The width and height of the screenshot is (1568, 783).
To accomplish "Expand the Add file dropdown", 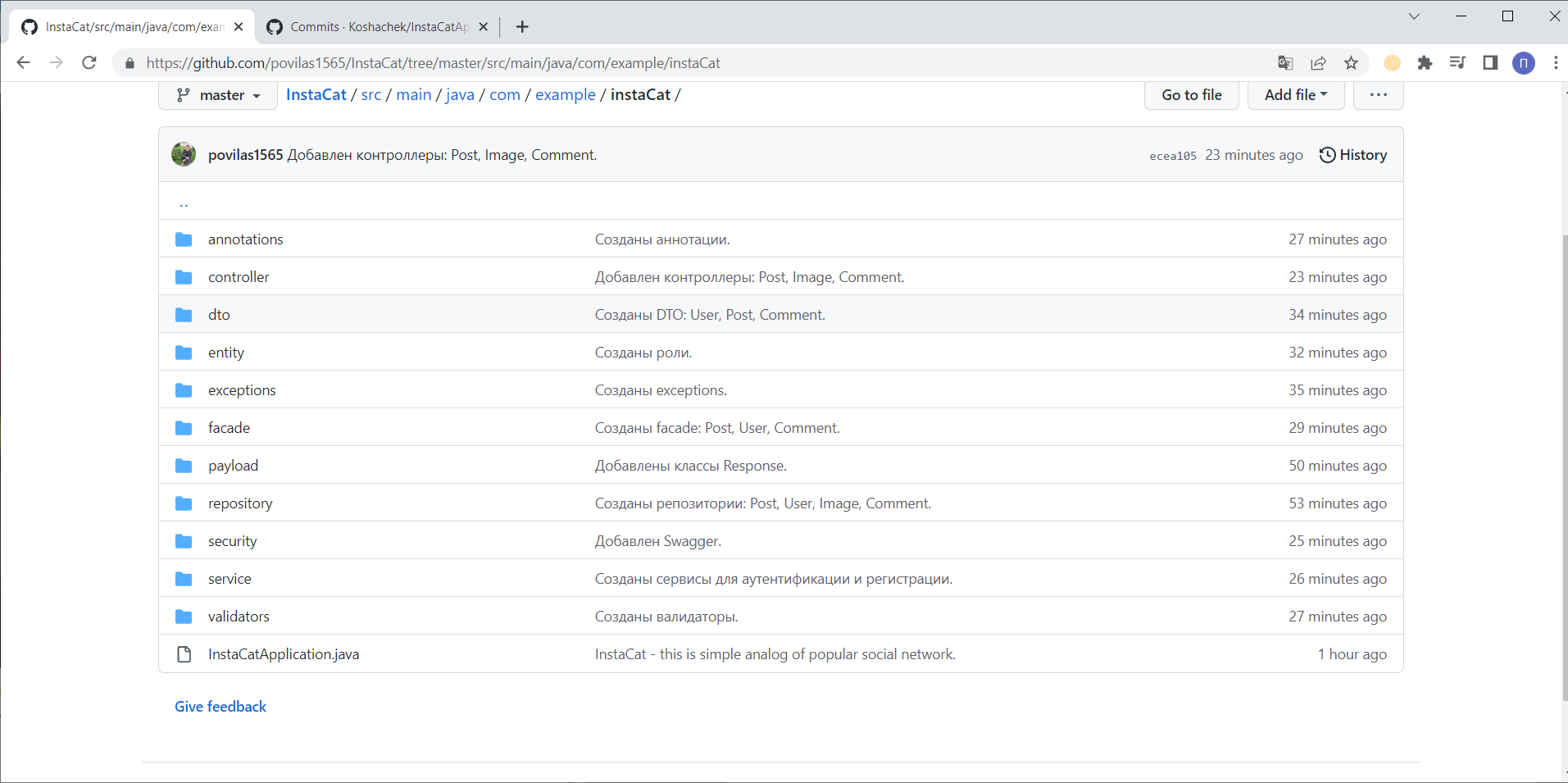I will coord(1296,95).
